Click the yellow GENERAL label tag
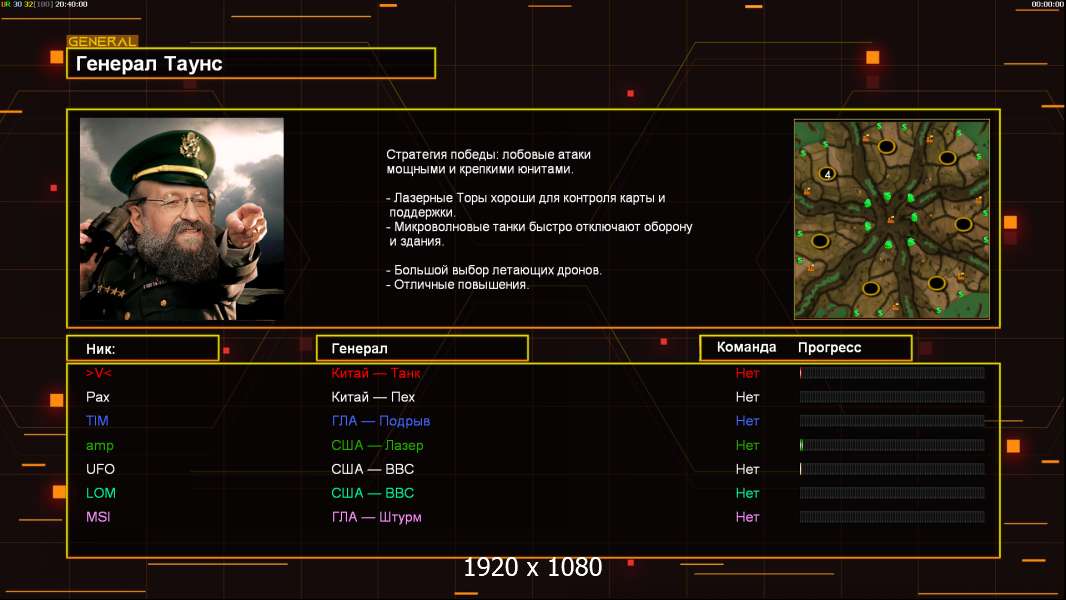The height and width of the screenshot is (600, 1066). point(102,41)
